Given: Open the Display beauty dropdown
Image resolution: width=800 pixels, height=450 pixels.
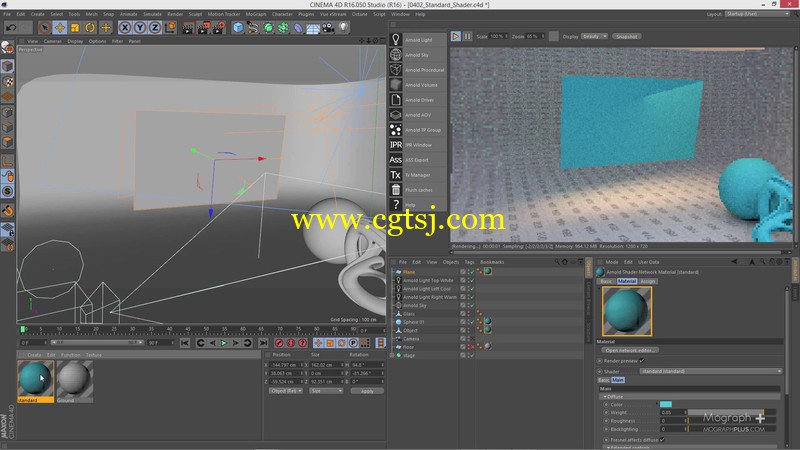Looking at the screenshot, I should coord(594,37).
